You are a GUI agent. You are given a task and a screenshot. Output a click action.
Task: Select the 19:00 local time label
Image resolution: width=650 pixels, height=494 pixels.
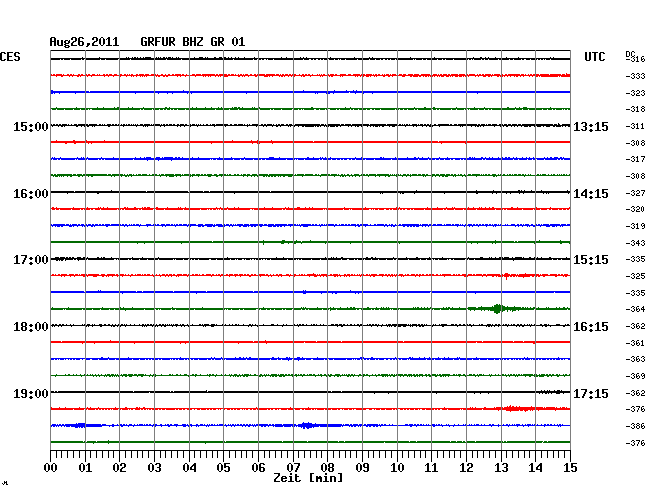click(31, 393)
